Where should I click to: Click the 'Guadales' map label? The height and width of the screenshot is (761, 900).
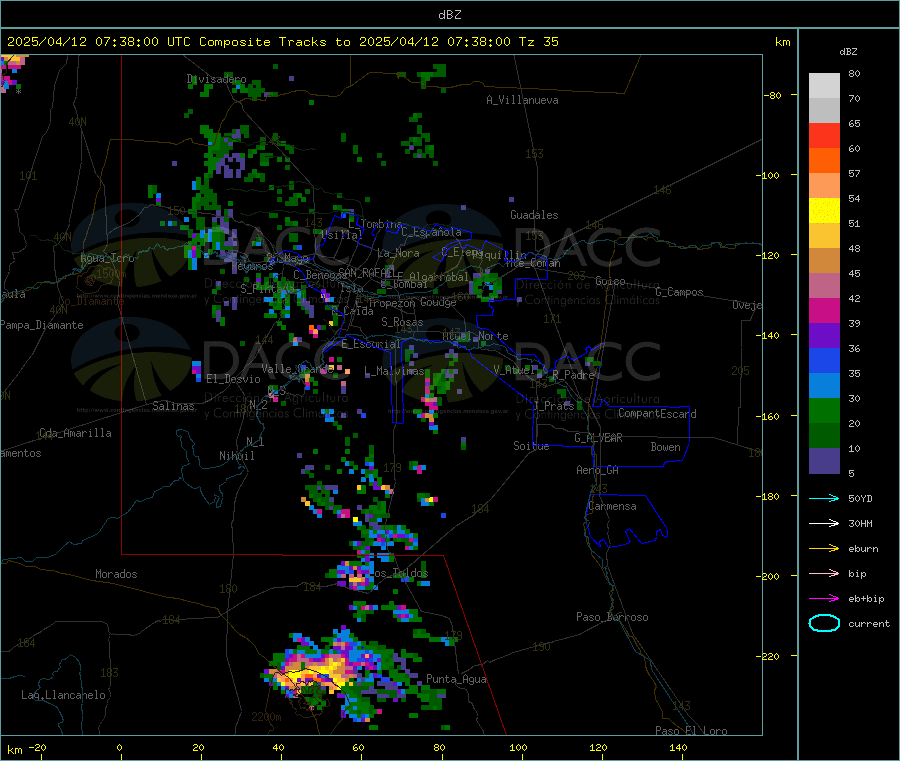point(534,215)
